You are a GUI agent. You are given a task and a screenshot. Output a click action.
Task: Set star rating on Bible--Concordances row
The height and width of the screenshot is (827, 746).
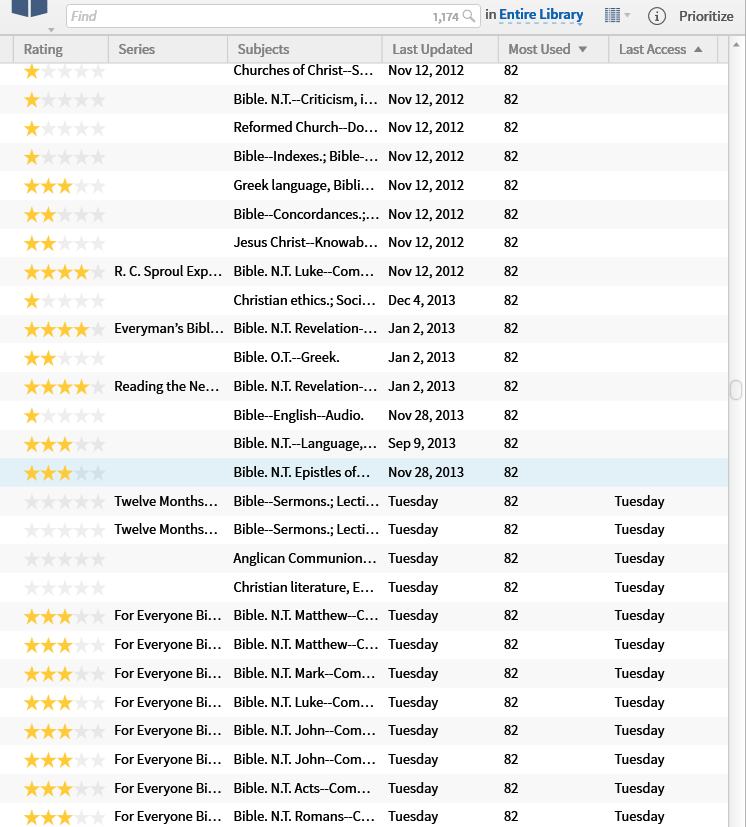[64, 215]
